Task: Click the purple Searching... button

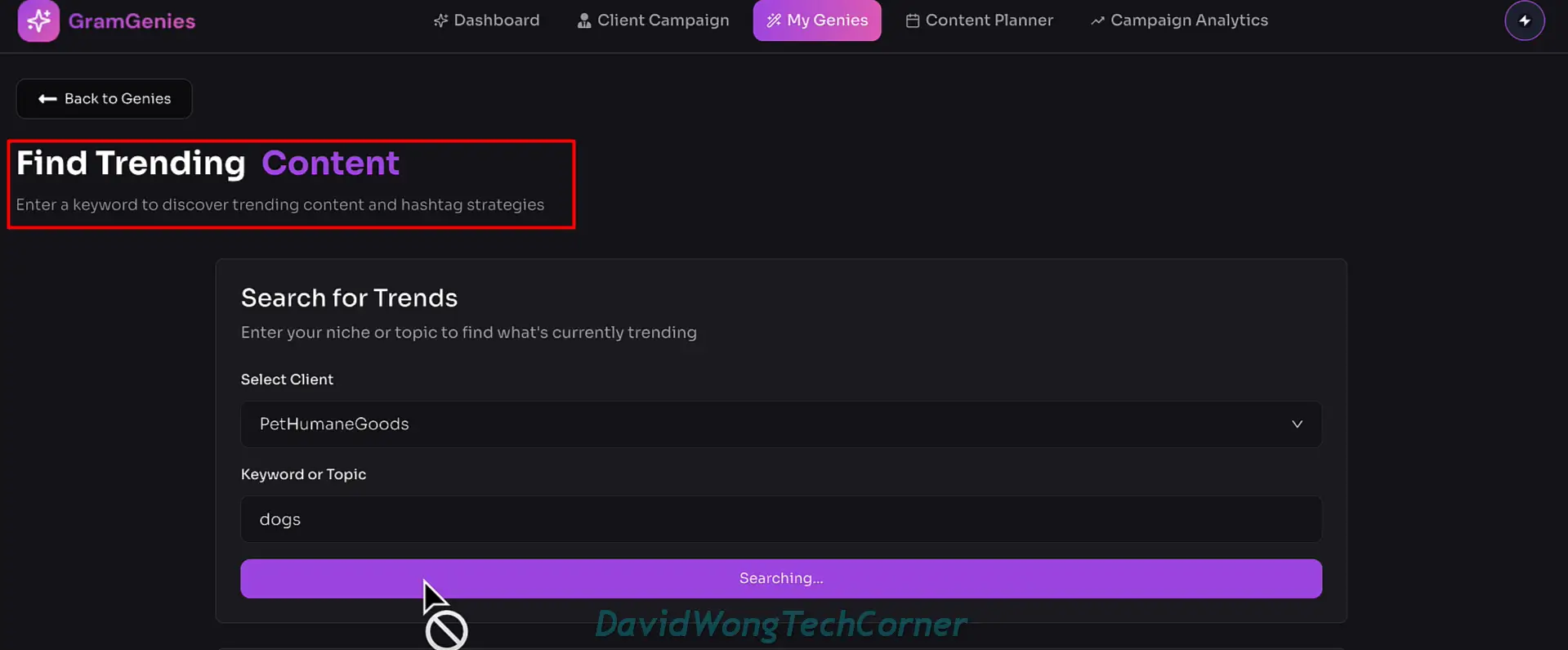Action: click(780, 578)
